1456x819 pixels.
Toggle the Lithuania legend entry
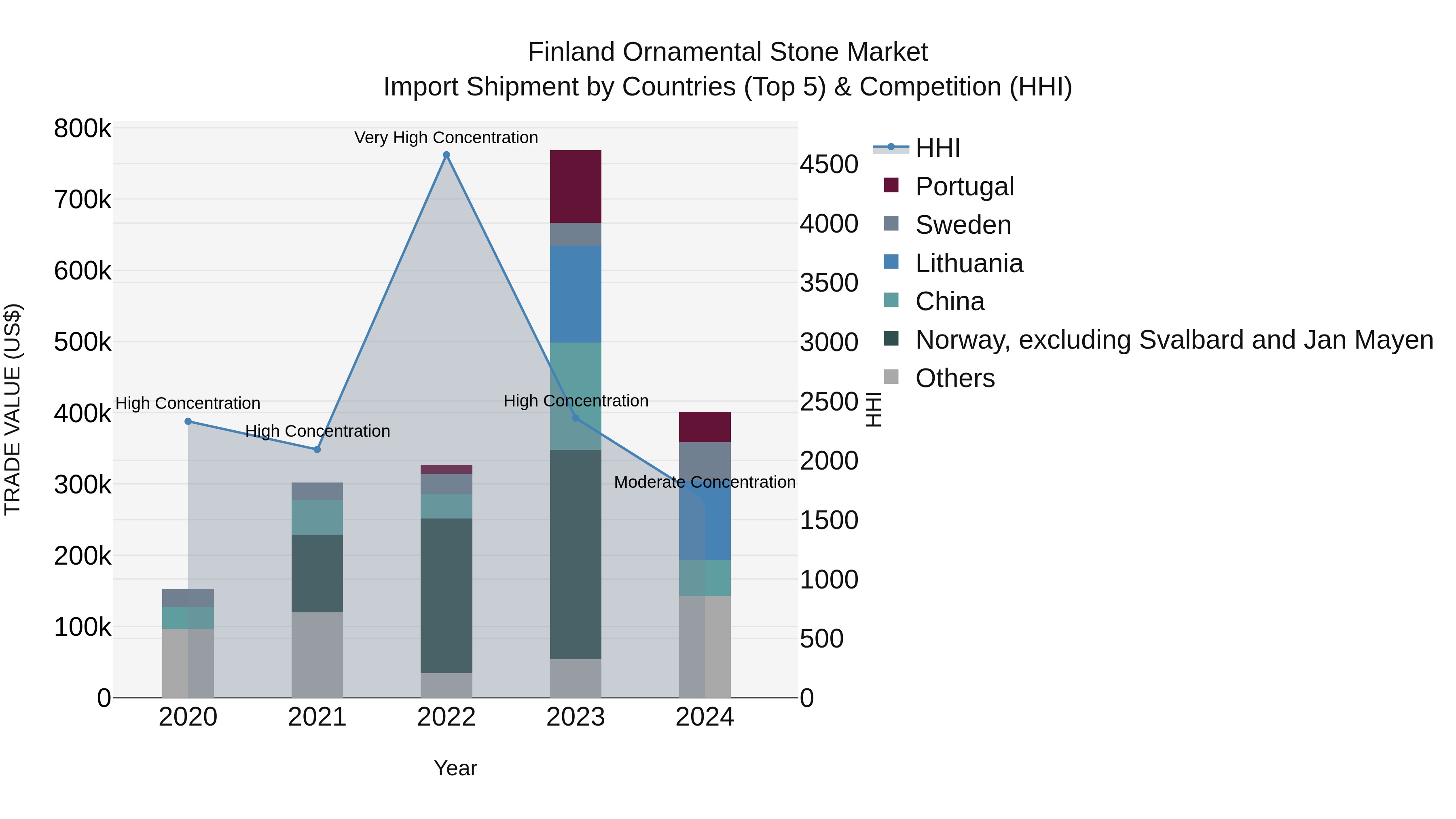[954, 263]
